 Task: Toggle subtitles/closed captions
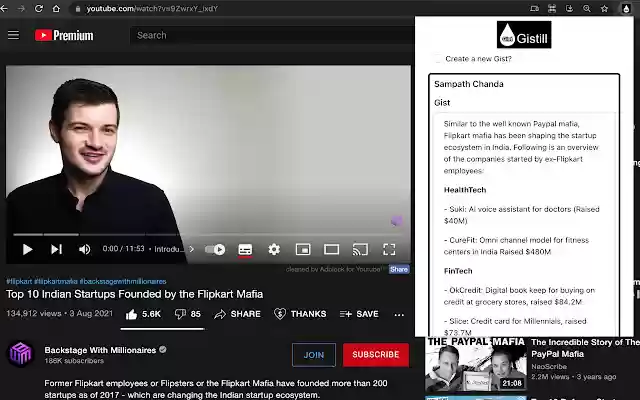coord(245,249)
